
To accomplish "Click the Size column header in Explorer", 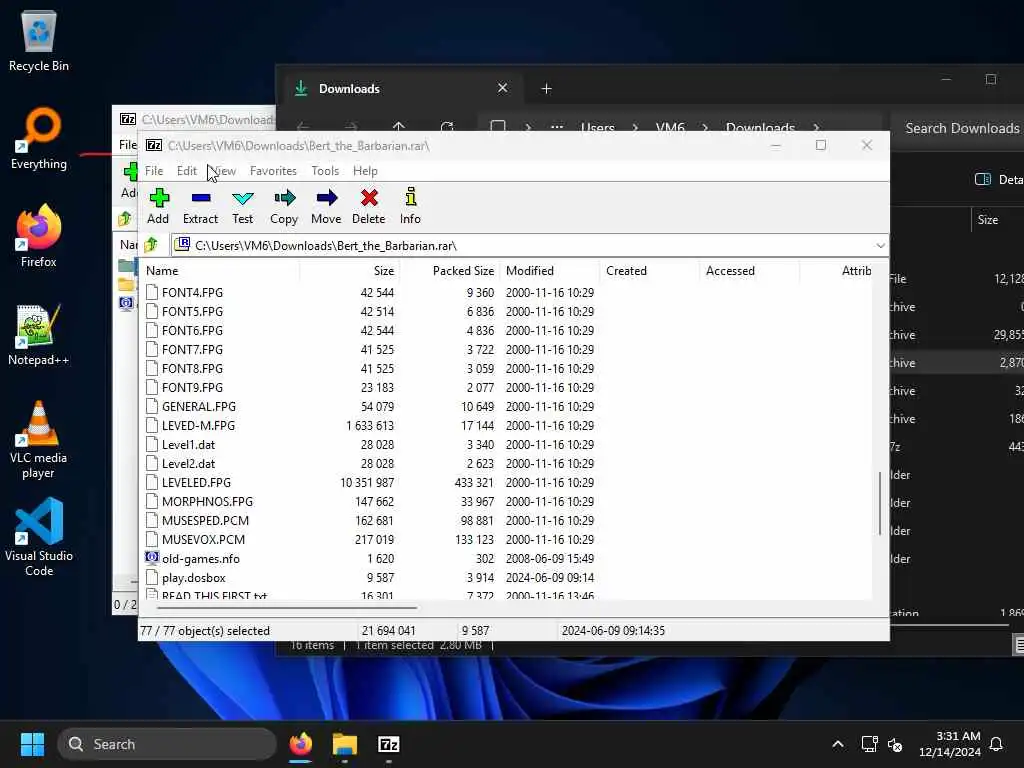I will [x=987, y=219].
